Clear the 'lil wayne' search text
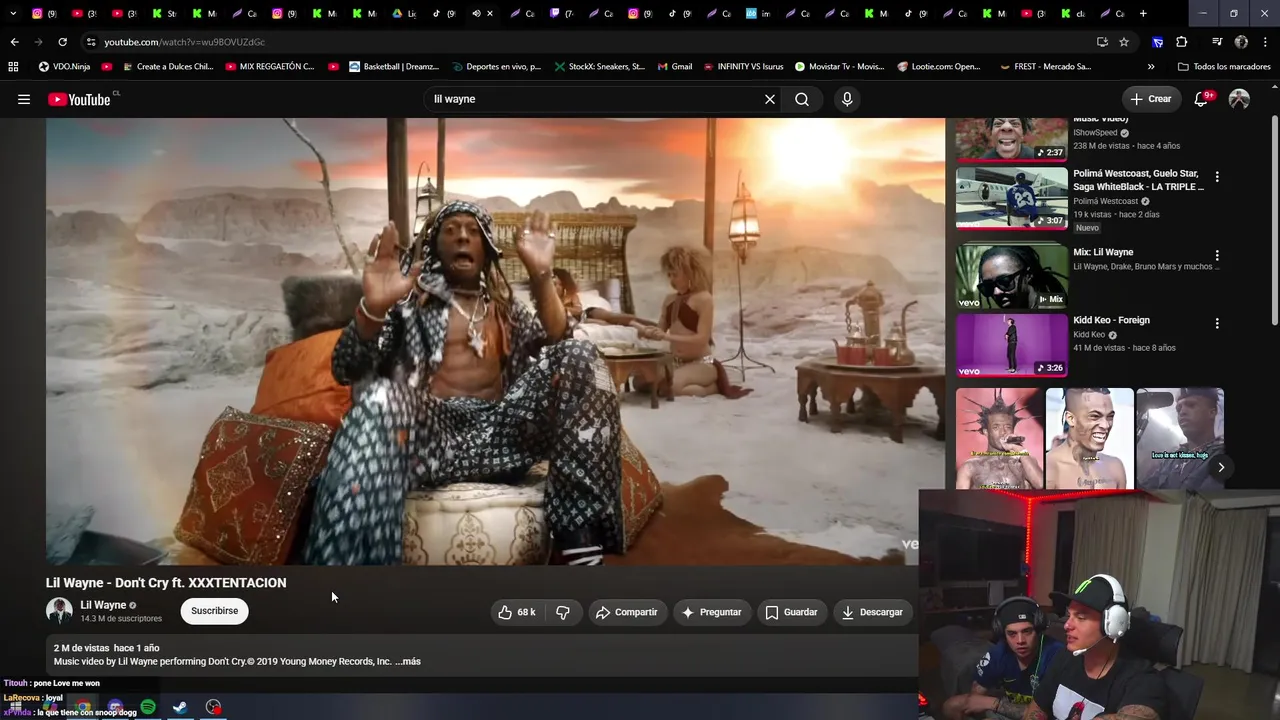1280x720 pixels. pyautogui.click(x=770, y=99)
